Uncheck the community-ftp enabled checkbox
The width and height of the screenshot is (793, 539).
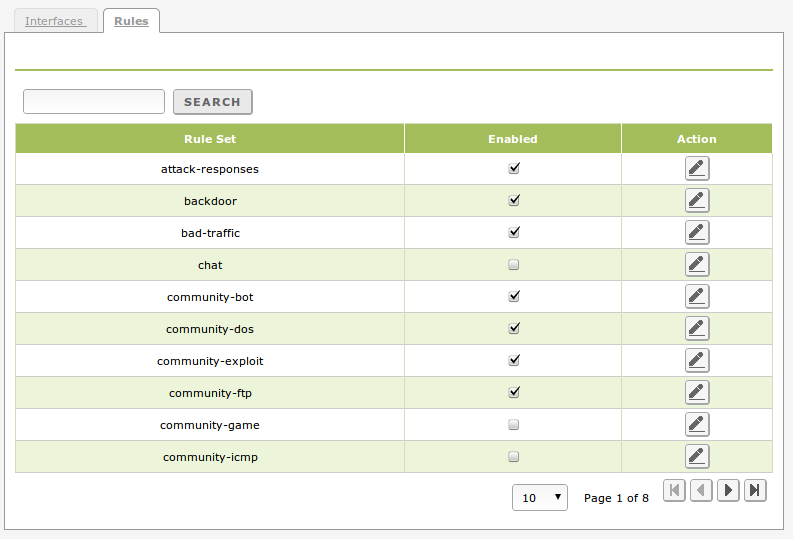click(514, 392)
